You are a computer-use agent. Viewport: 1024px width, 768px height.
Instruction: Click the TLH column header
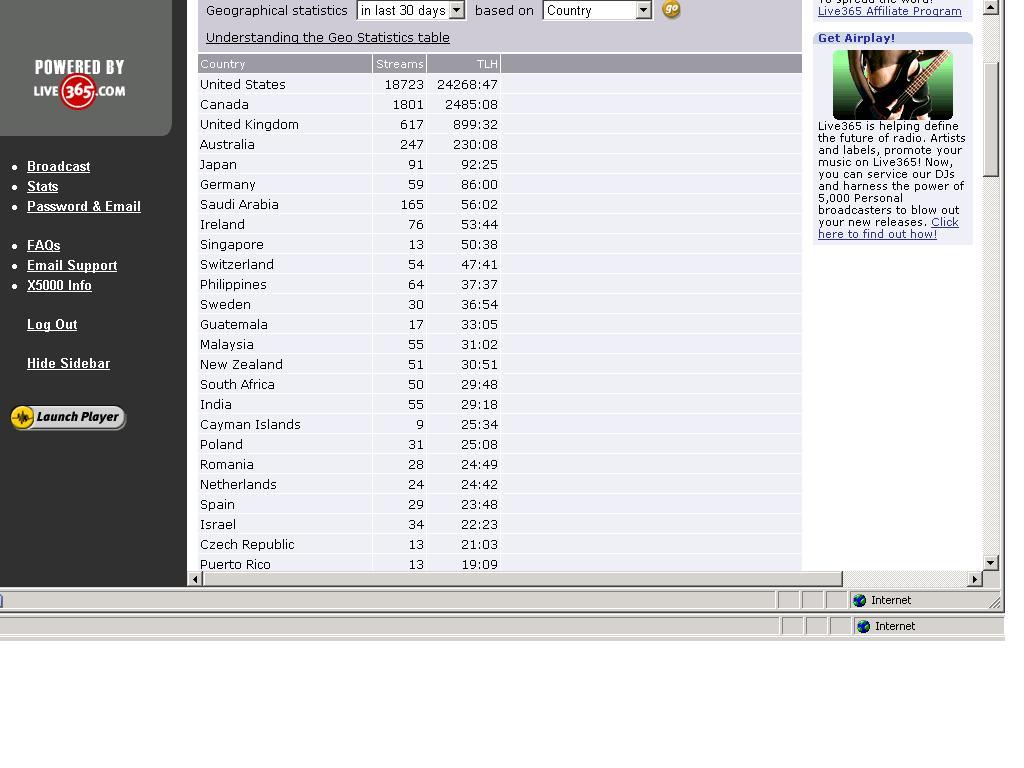pos(464,64)
